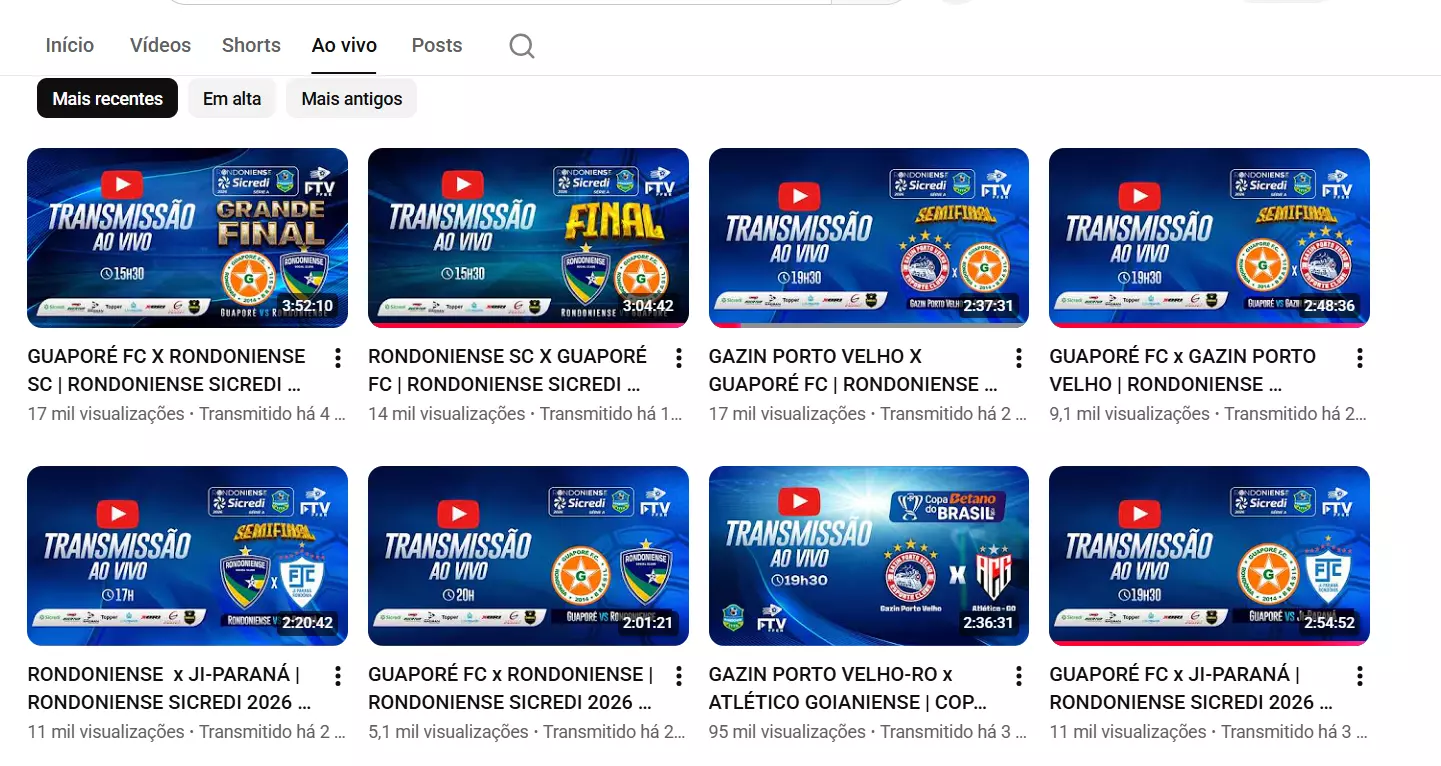Open the Shorts tab
Viewport: 1441px width, 766px height.
pyautogui.click(x=251, y=45)
